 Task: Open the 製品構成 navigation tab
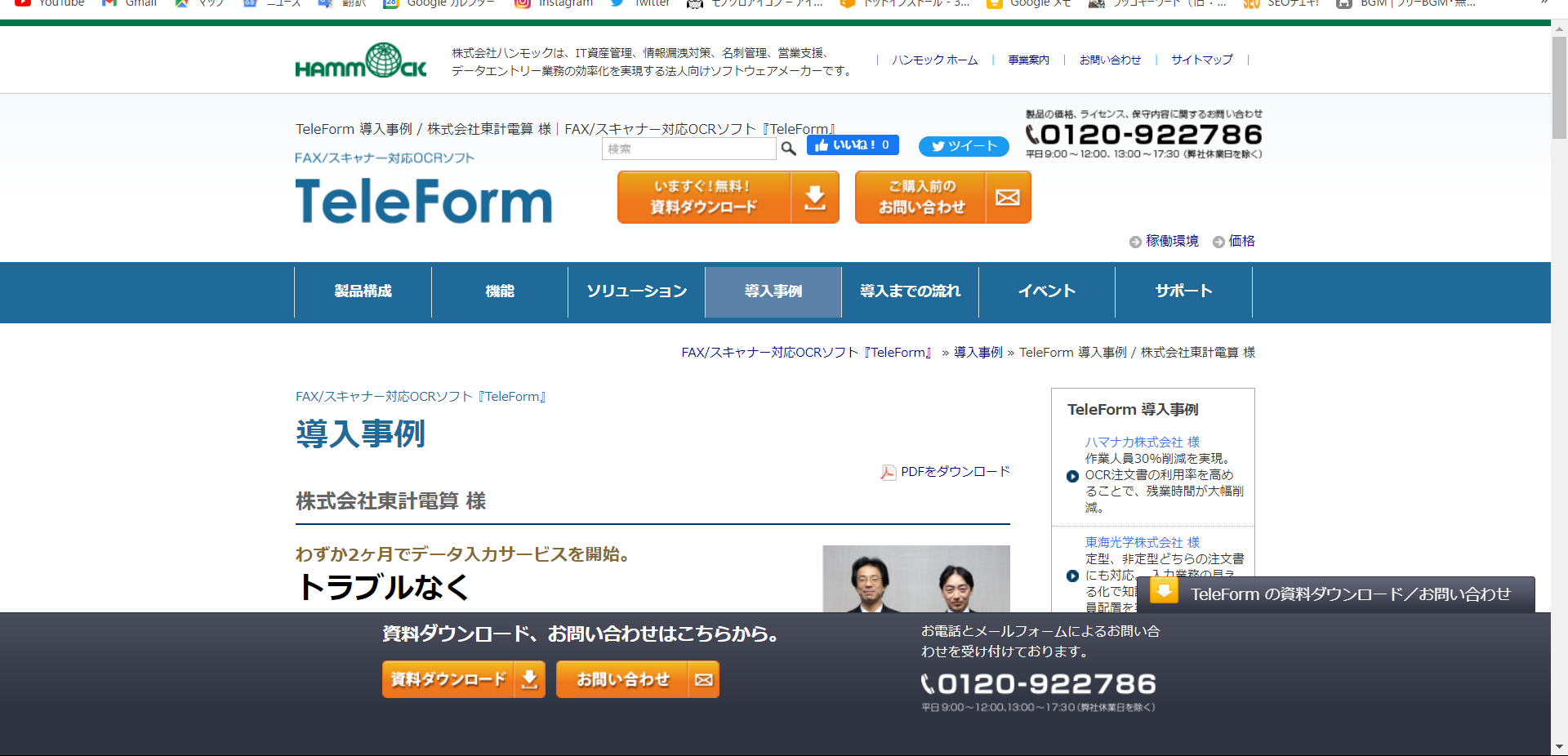coord(363,291)
